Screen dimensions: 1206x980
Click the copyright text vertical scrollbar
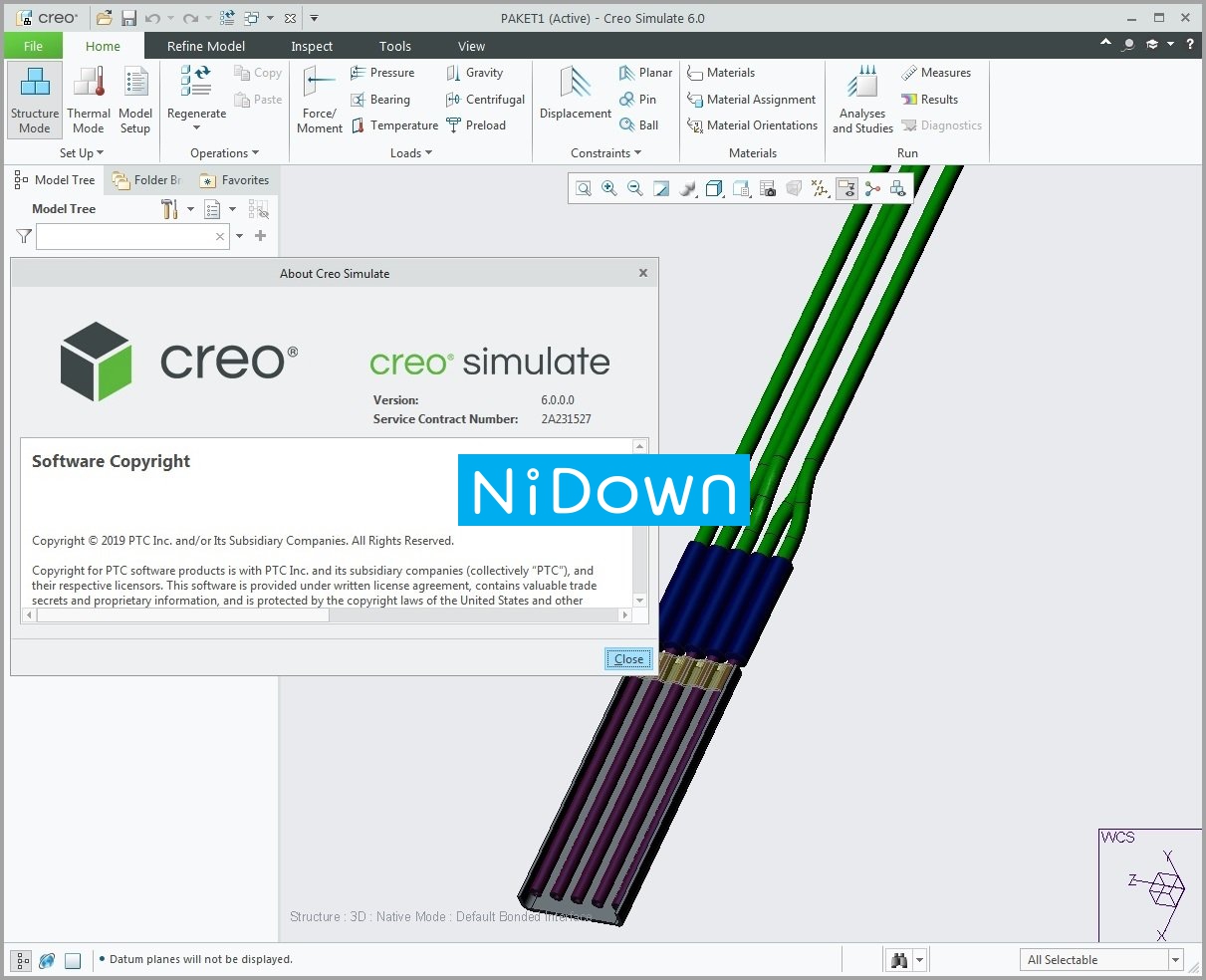[x=640, y=523]
